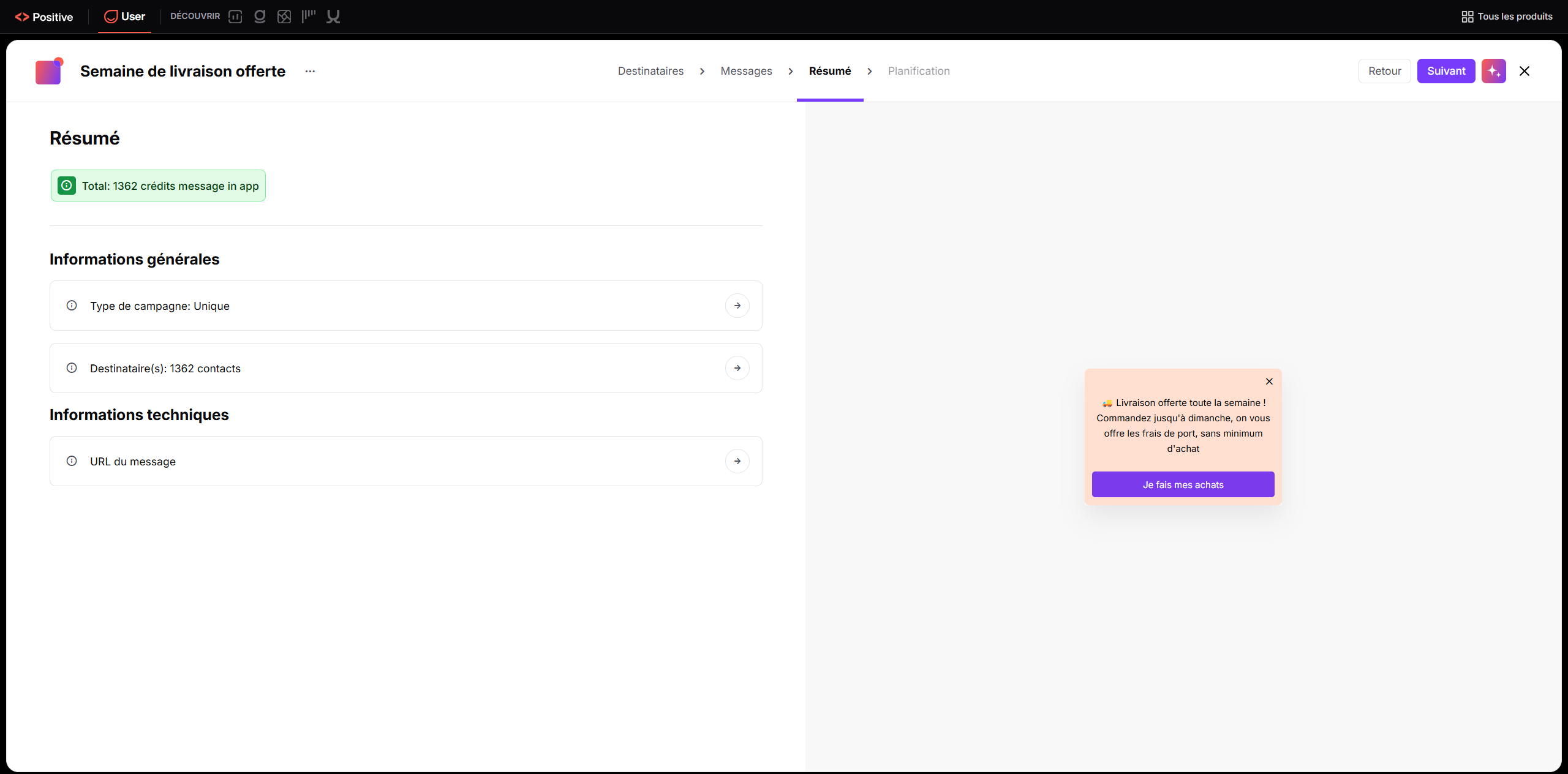Open the three-dot menu beside campaign title
The width and height of the screenshot is (1568, 774).
pos(311,71)
